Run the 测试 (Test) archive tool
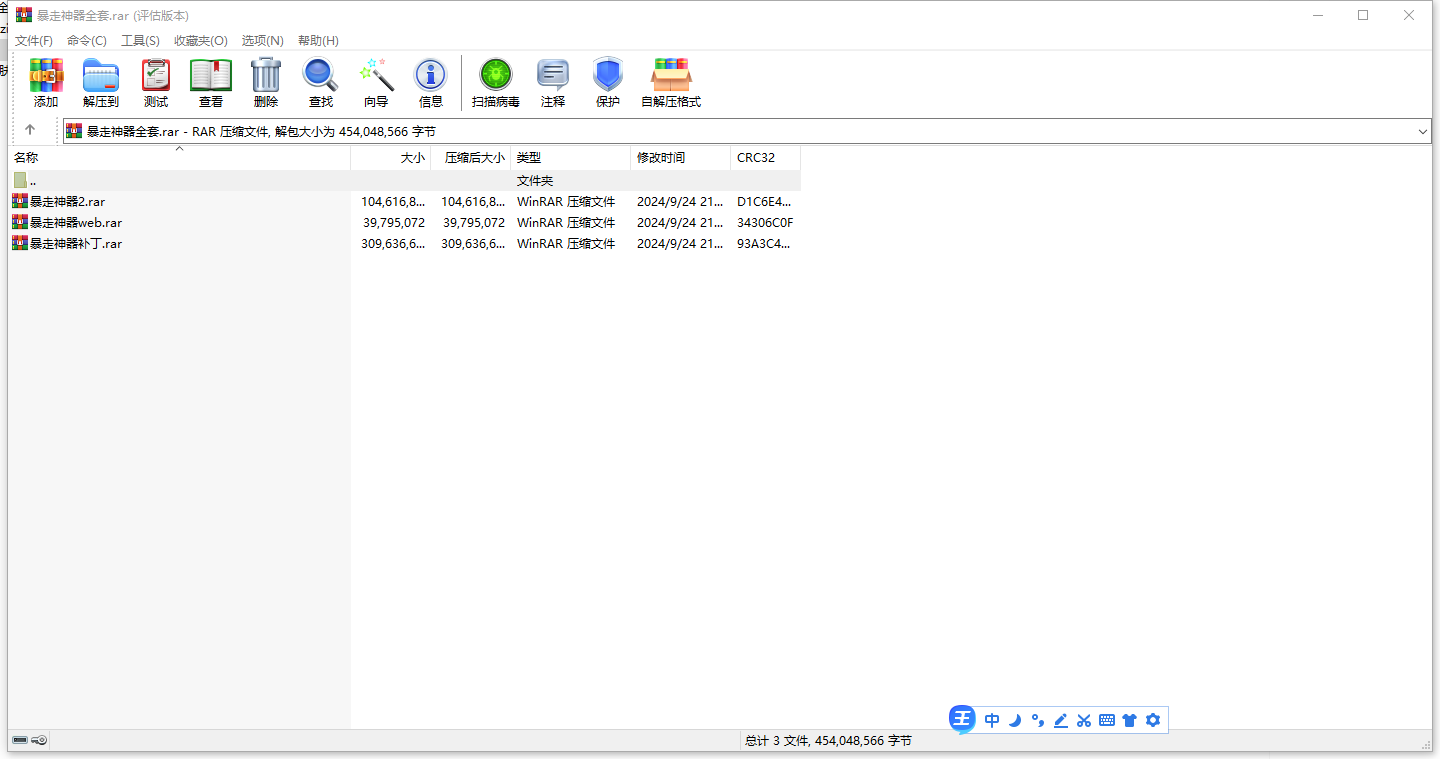 (155, 83)
